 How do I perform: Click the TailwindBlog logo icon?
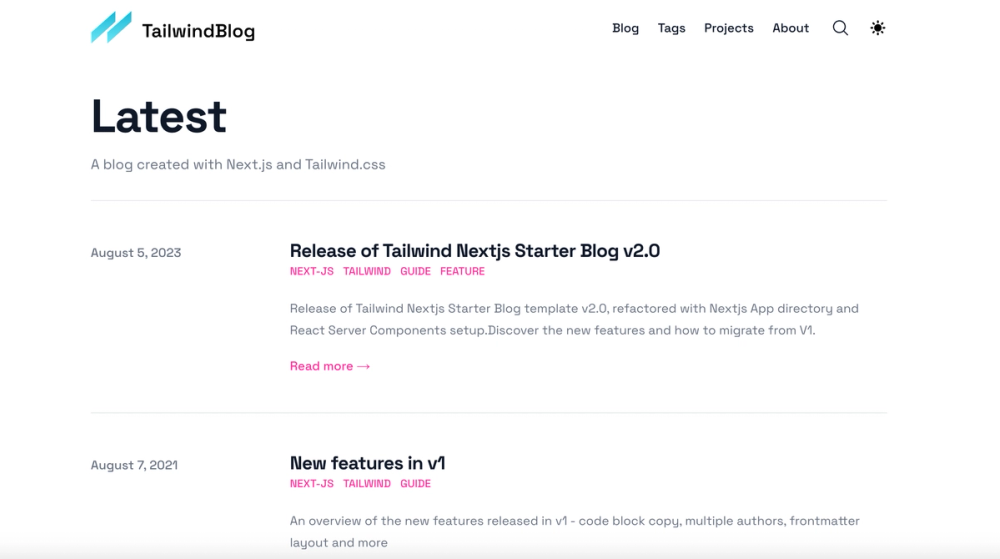click(111, 28)
